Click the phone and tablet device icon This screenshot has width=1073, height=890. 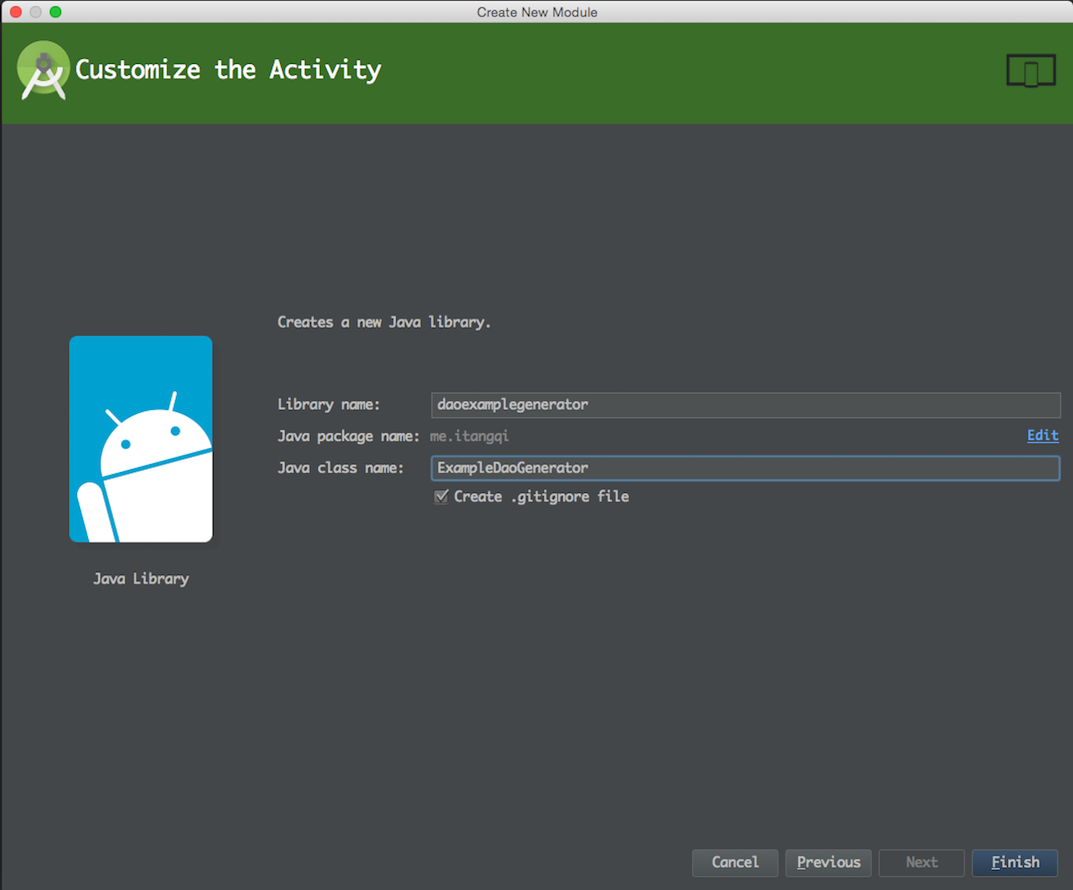pyautogui.click(x=1031, y=71)
